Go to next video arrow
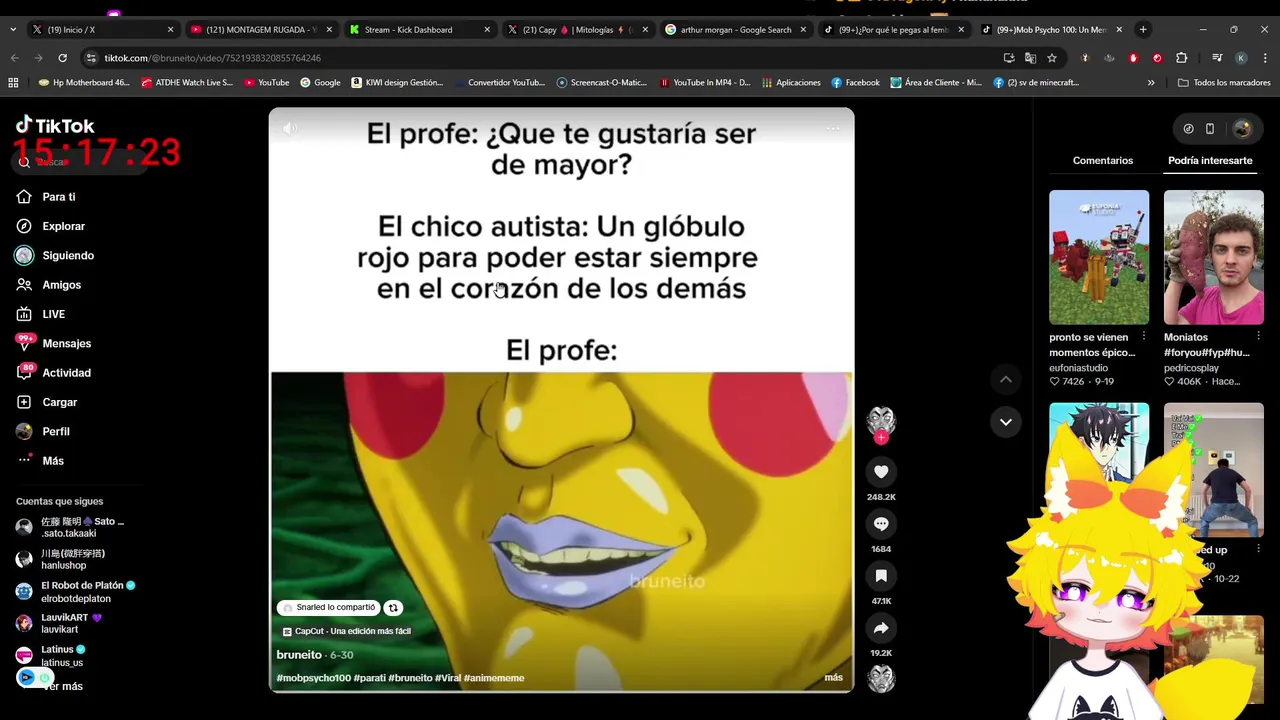Screen dimensions: 1280x720 click(x=1006, y=422)
